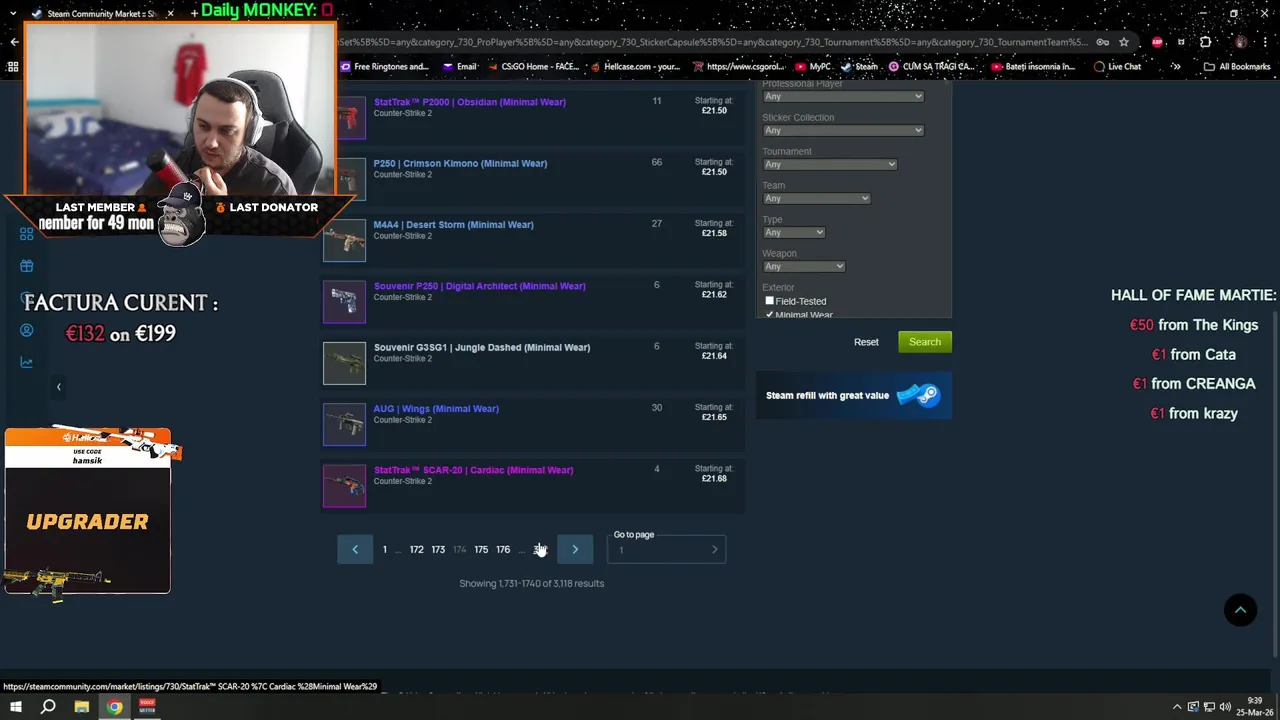Open File Explorer from the taskbar
1280x720 pixels.
tap(81, 707)
